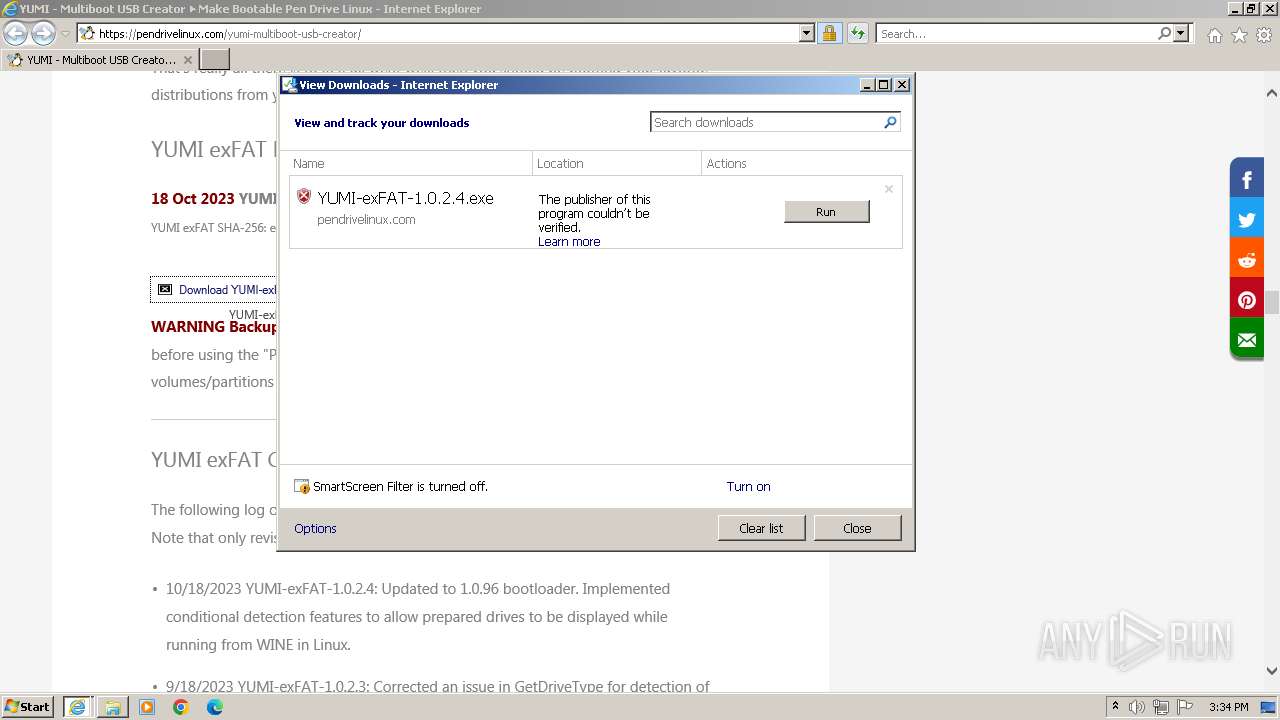Screen dimensions: 1280x720
Task: Show hidden system tray icons
Action: 1115,707
